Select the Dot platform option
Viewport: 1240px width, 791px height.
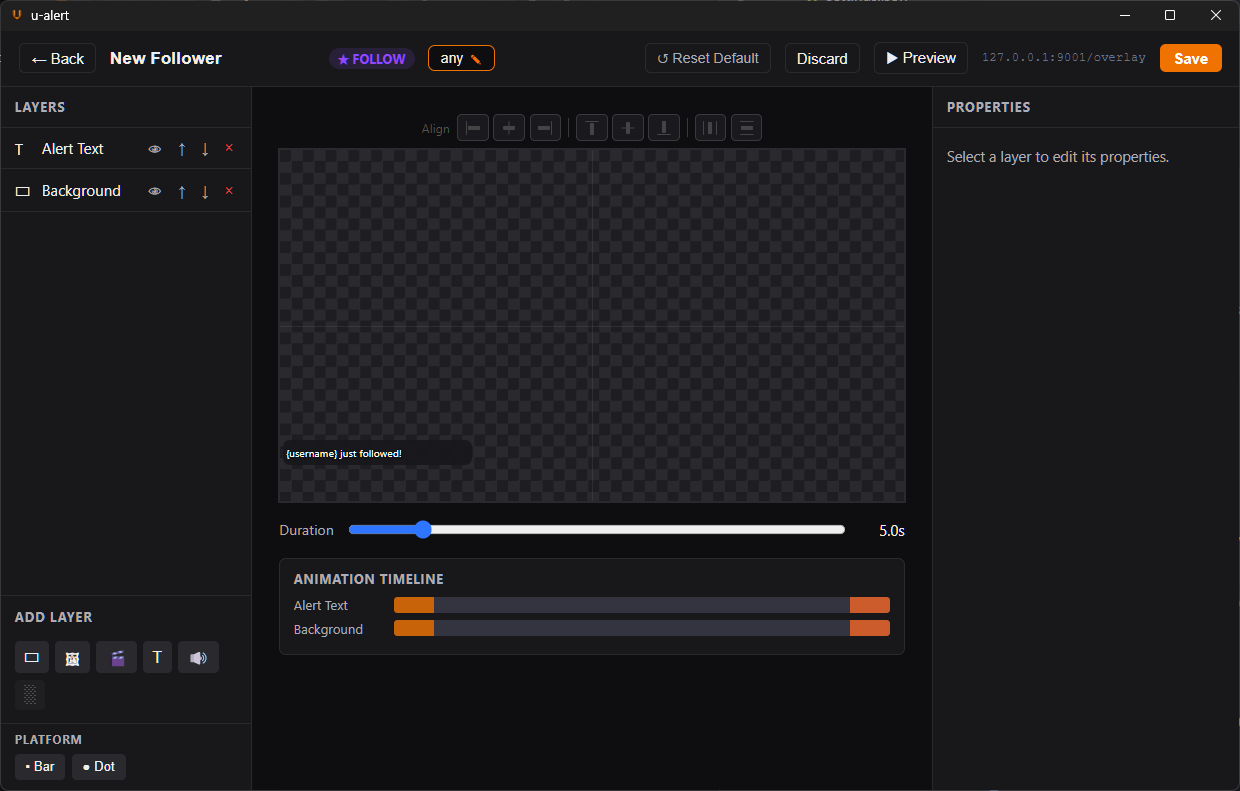pos(99,767)
